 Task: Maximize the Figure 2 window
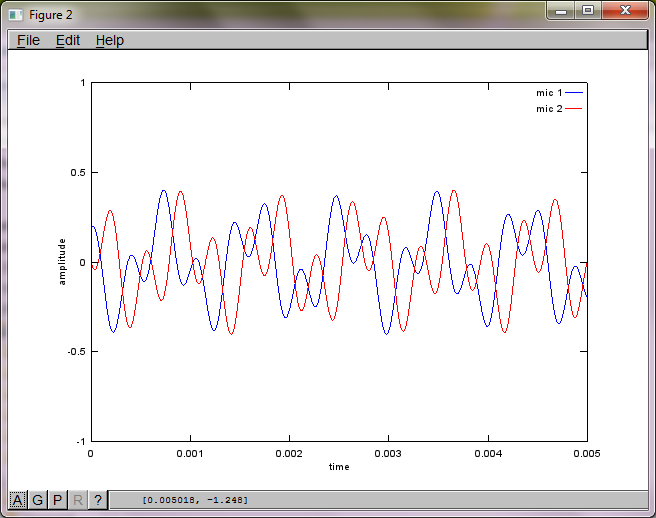(588, 11)
